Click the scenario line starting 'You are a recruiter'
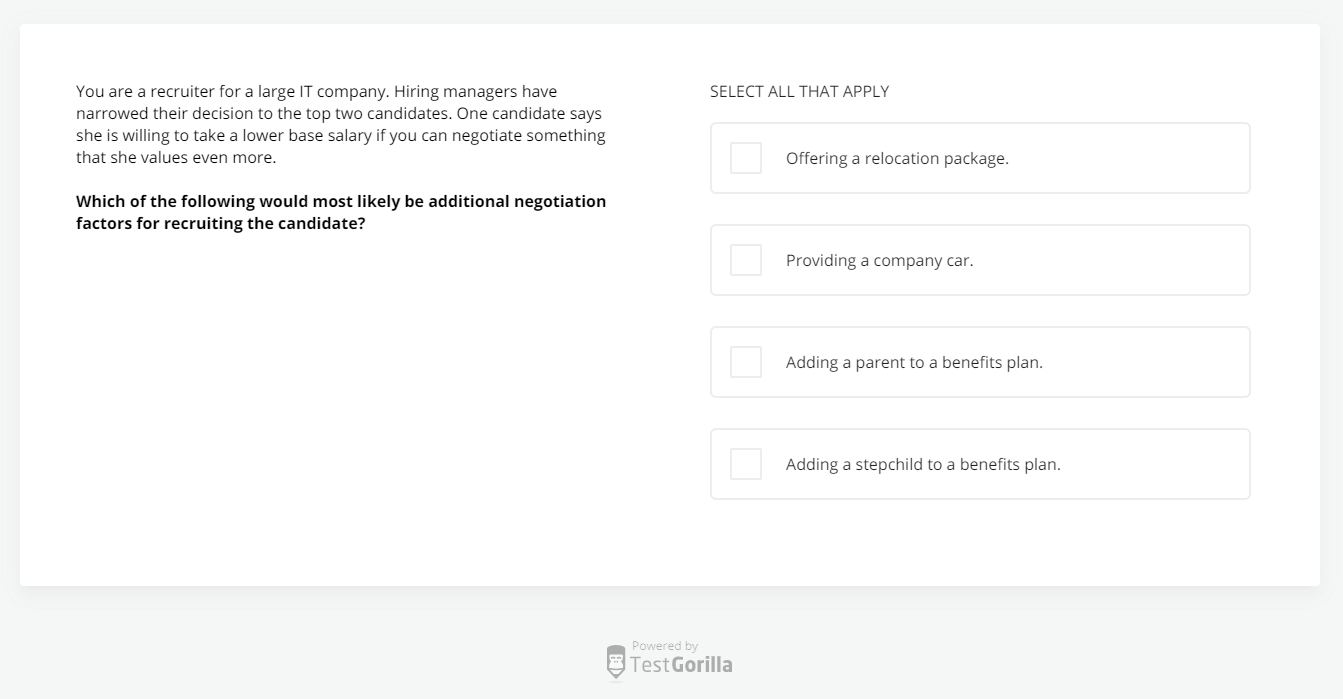This screenshot has height=699, width=1343. point(230,92)
